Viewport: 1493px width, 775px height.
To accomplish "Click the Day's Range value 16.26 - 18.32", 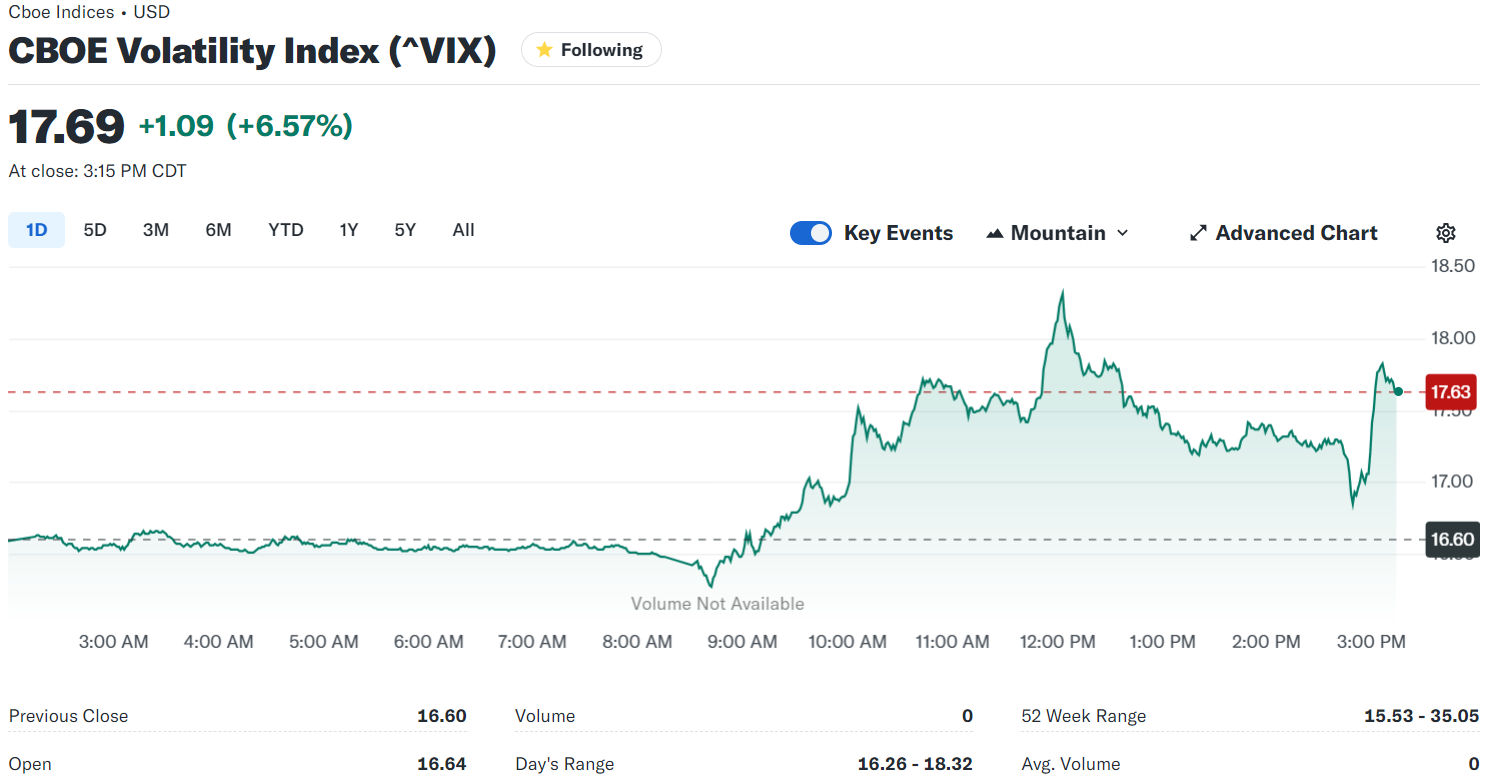I will point(915,764).
